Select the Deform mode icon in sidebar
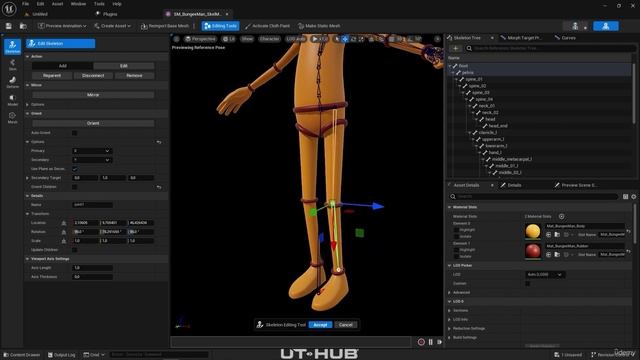 [x=12, y=82]
